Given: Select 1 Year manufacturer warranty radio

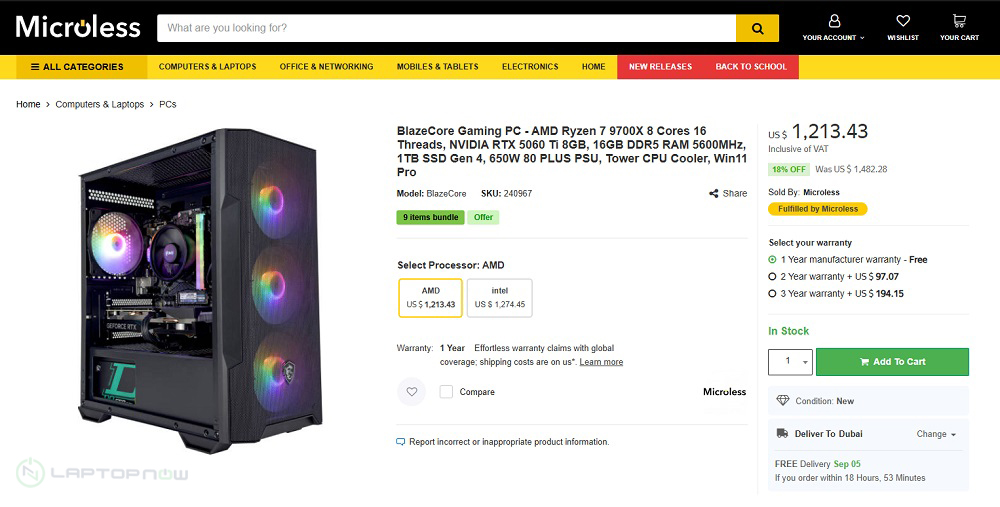Looking at the screenshot, I should (773, 260).
